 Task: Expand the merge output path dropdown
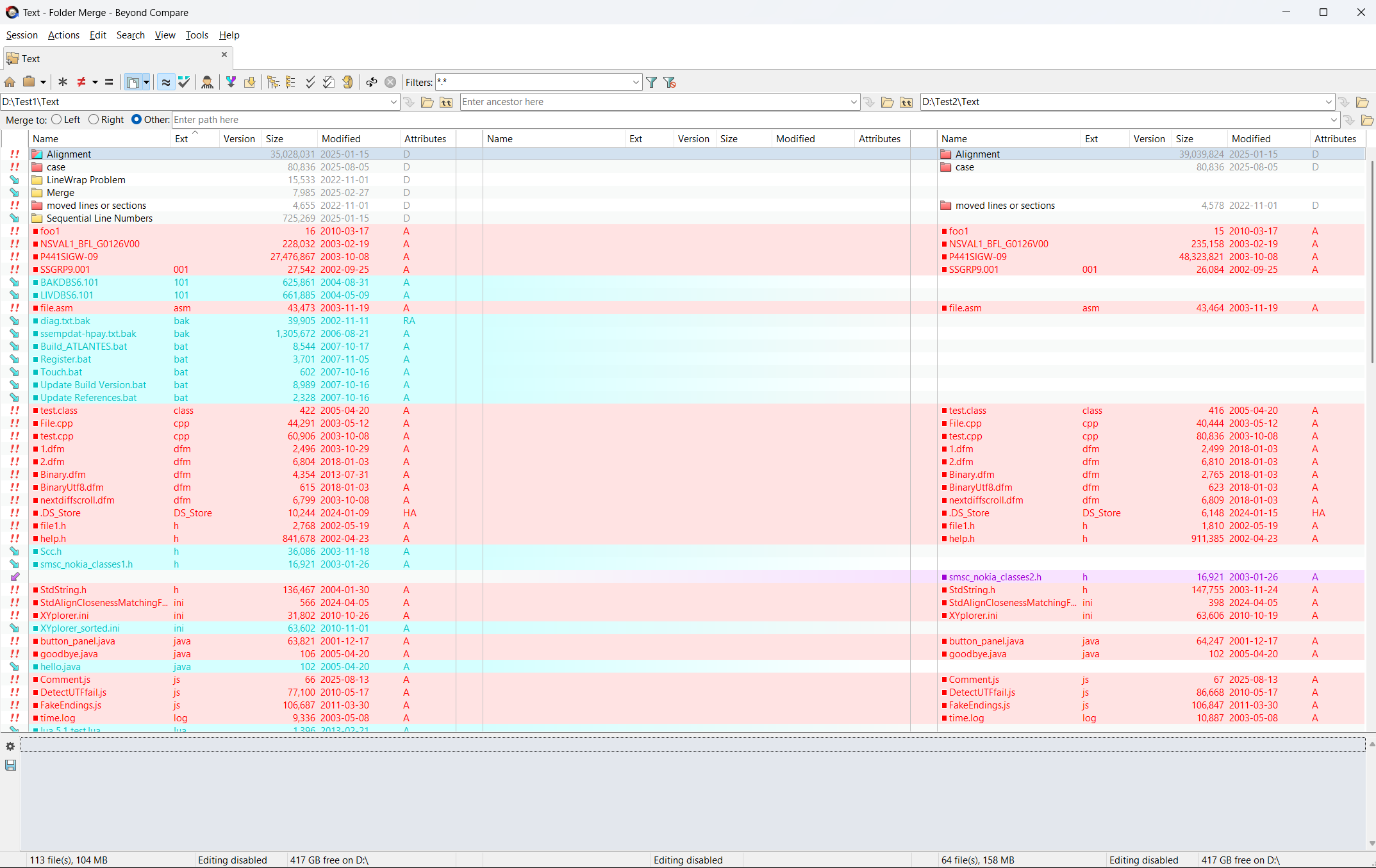click(1334, 120)
